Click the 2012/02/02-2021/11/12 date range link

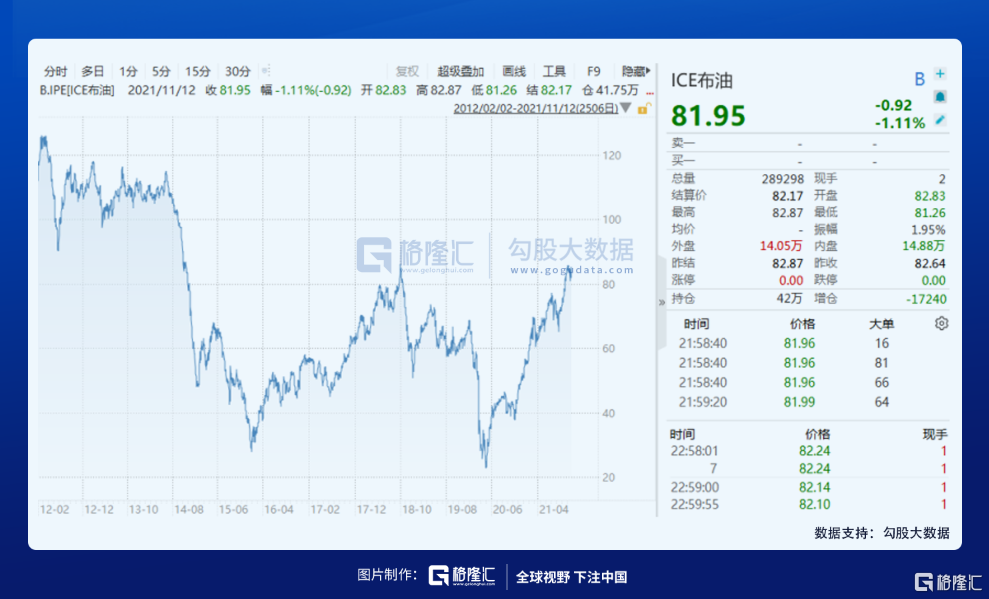(x=535, y=108)
